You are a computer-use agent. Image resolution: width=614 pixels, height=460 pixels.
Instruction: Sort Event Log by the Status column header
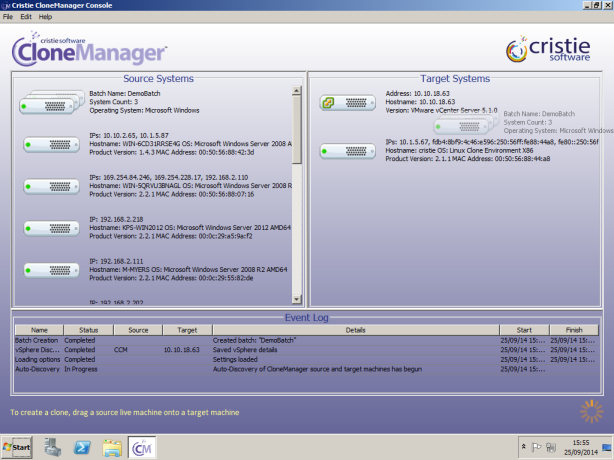[88, 330]
